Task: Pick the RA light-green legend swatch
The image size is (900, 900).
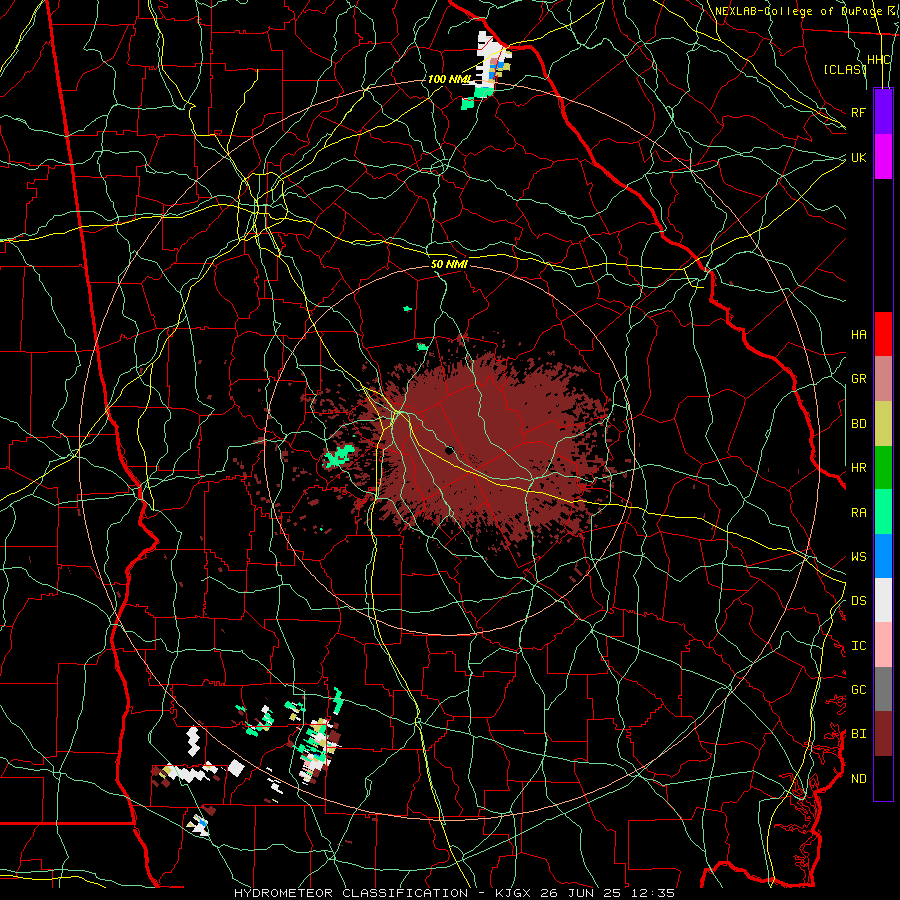Action: point(883,512)
